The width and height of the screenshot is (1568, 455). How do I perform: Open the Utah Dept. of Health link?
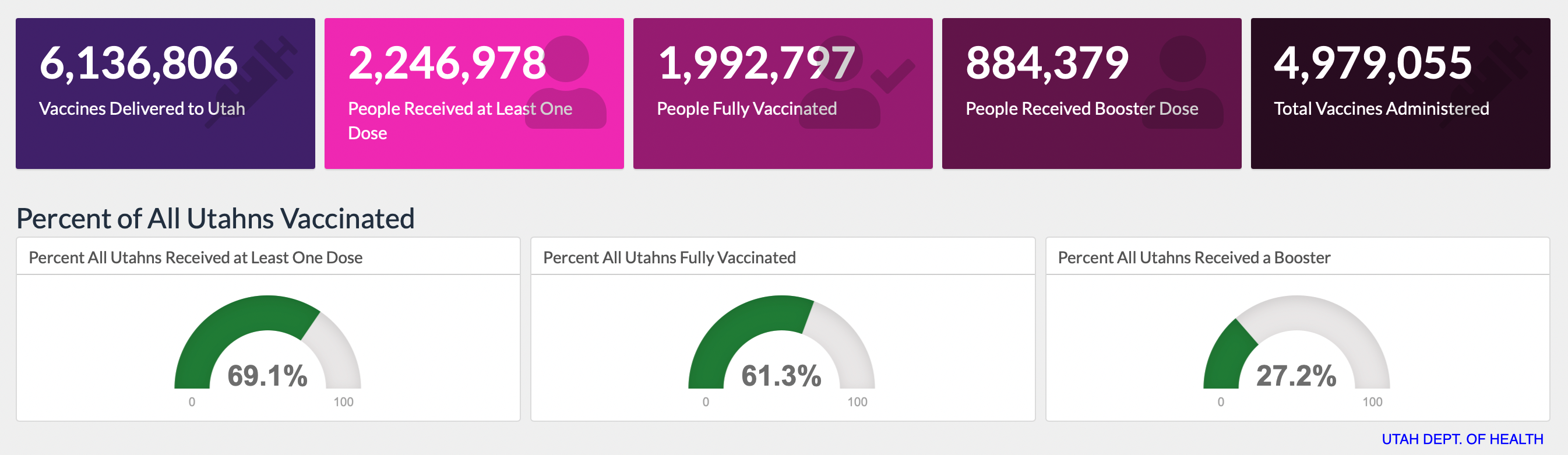[x=1462, y=439]
